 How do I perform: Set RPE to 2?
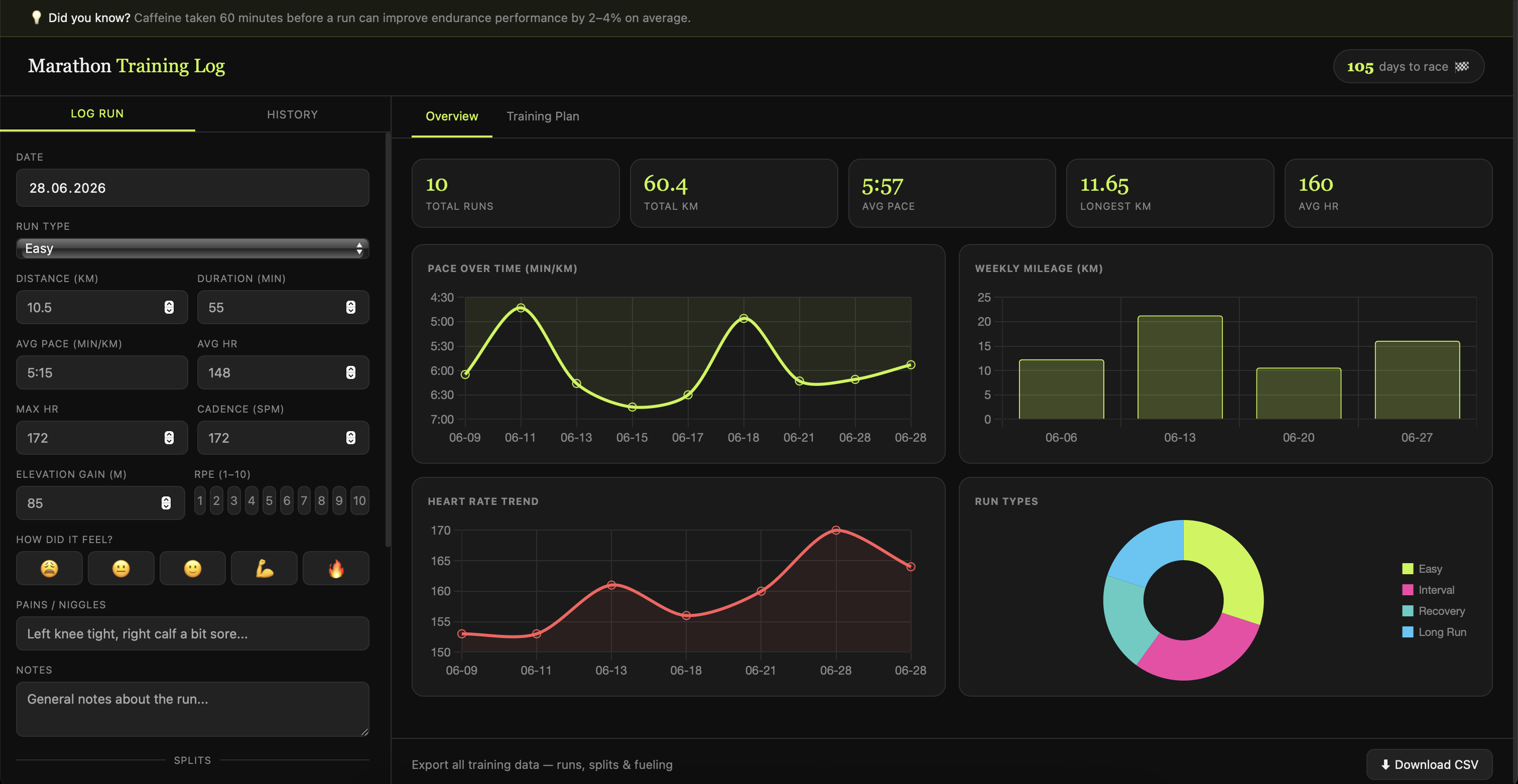(x=216, y=501)
